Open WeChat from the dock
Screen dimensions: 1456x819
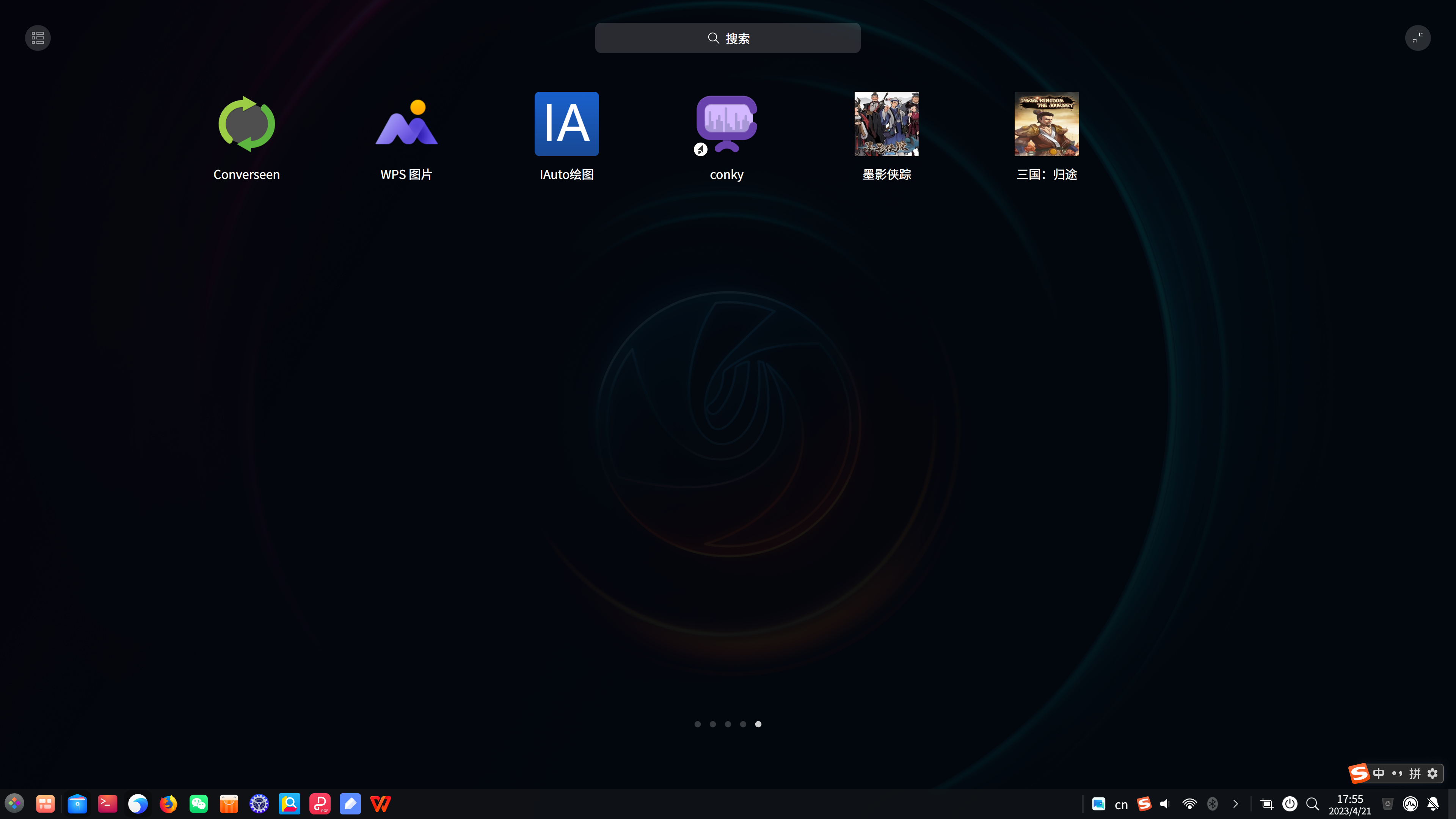tap(198, 804)
